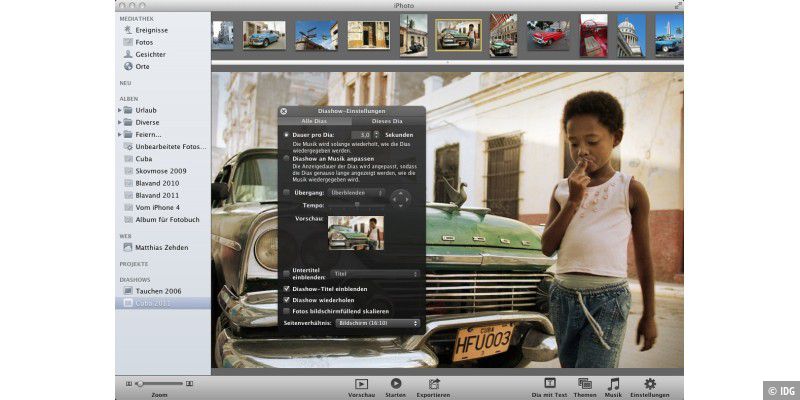Screen dimensions: 800x400
Task: Switch to the Dieses Dia tab
Action: 387,121
